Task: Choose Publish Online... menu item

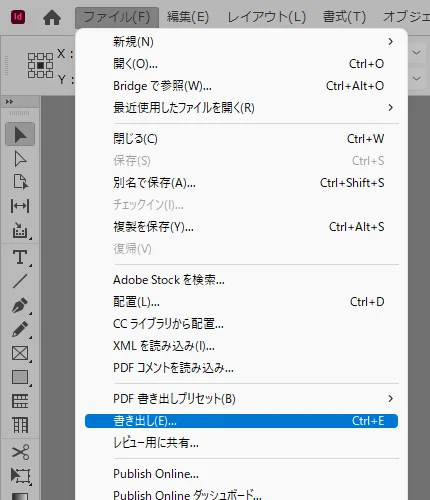Action: [241, 474]
